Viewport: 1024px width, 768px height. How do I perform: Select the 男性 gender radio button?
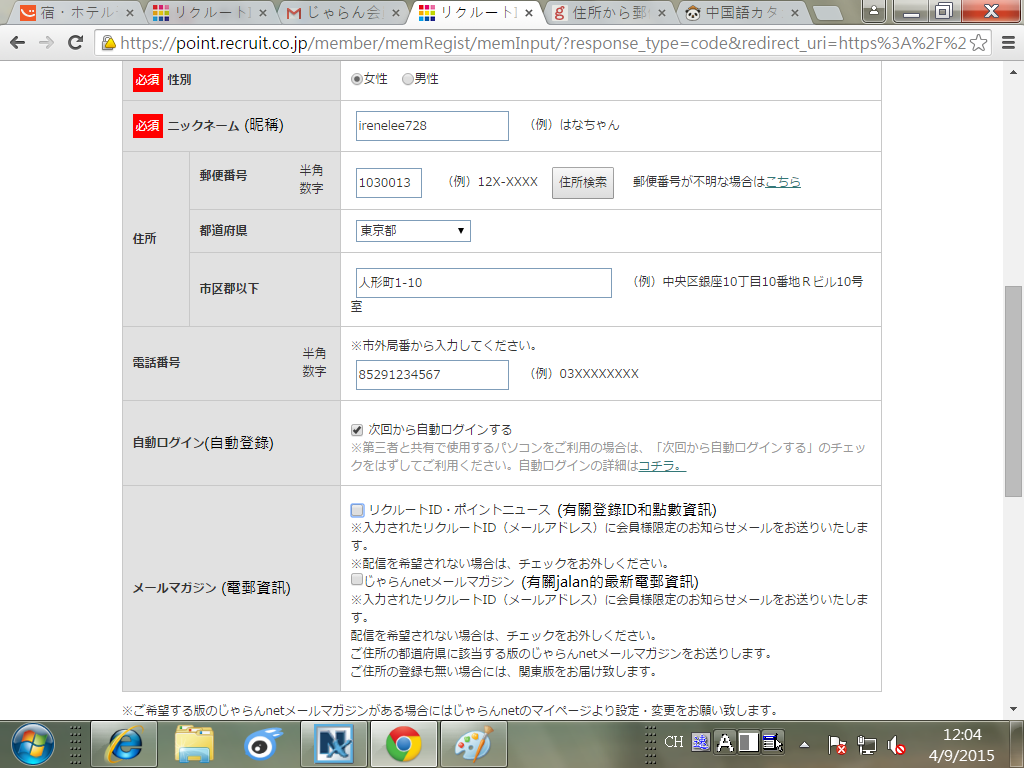click(x=408, y=79)
